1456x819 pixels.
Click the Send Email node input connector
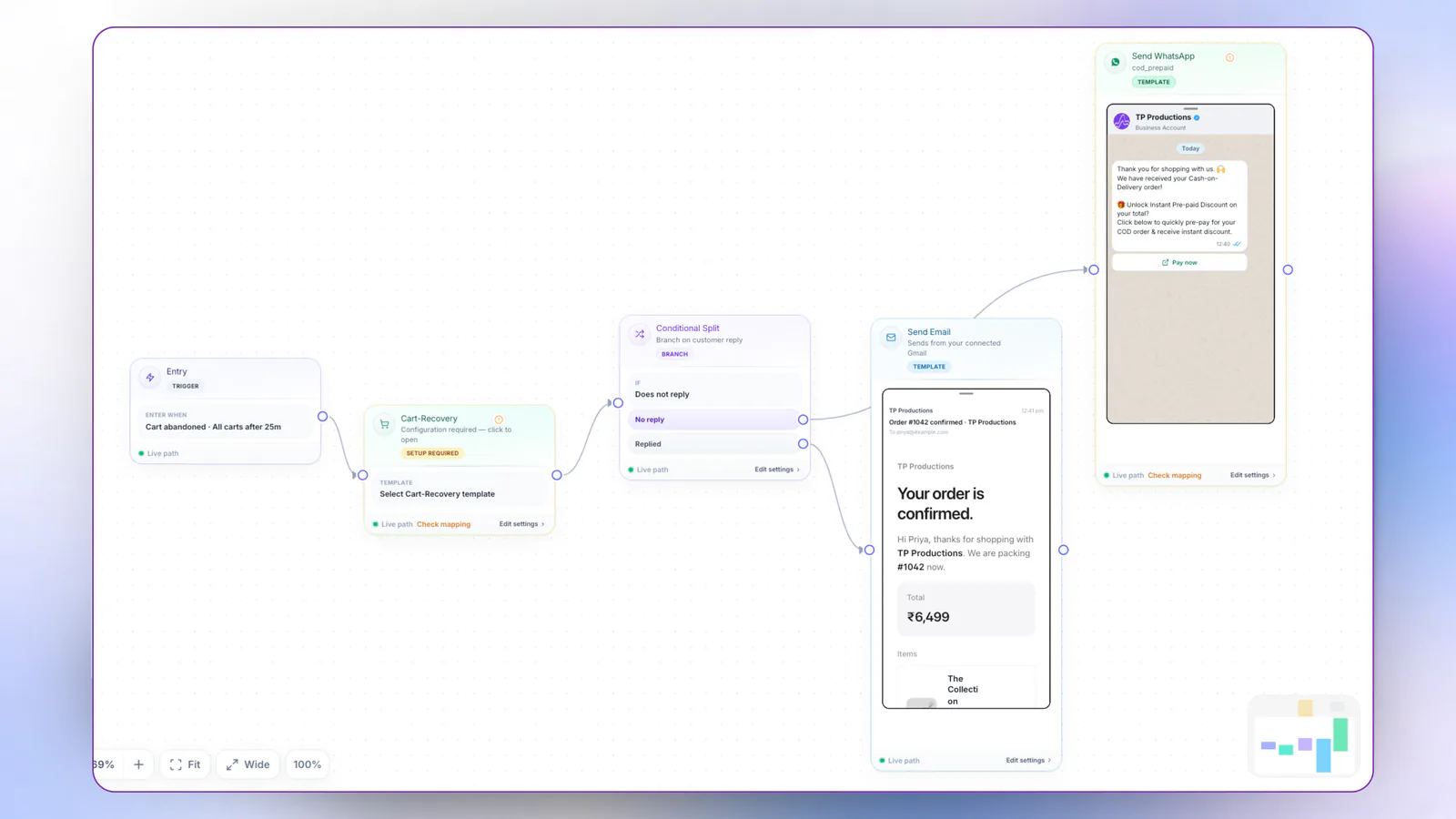click(x=869, y=550)
